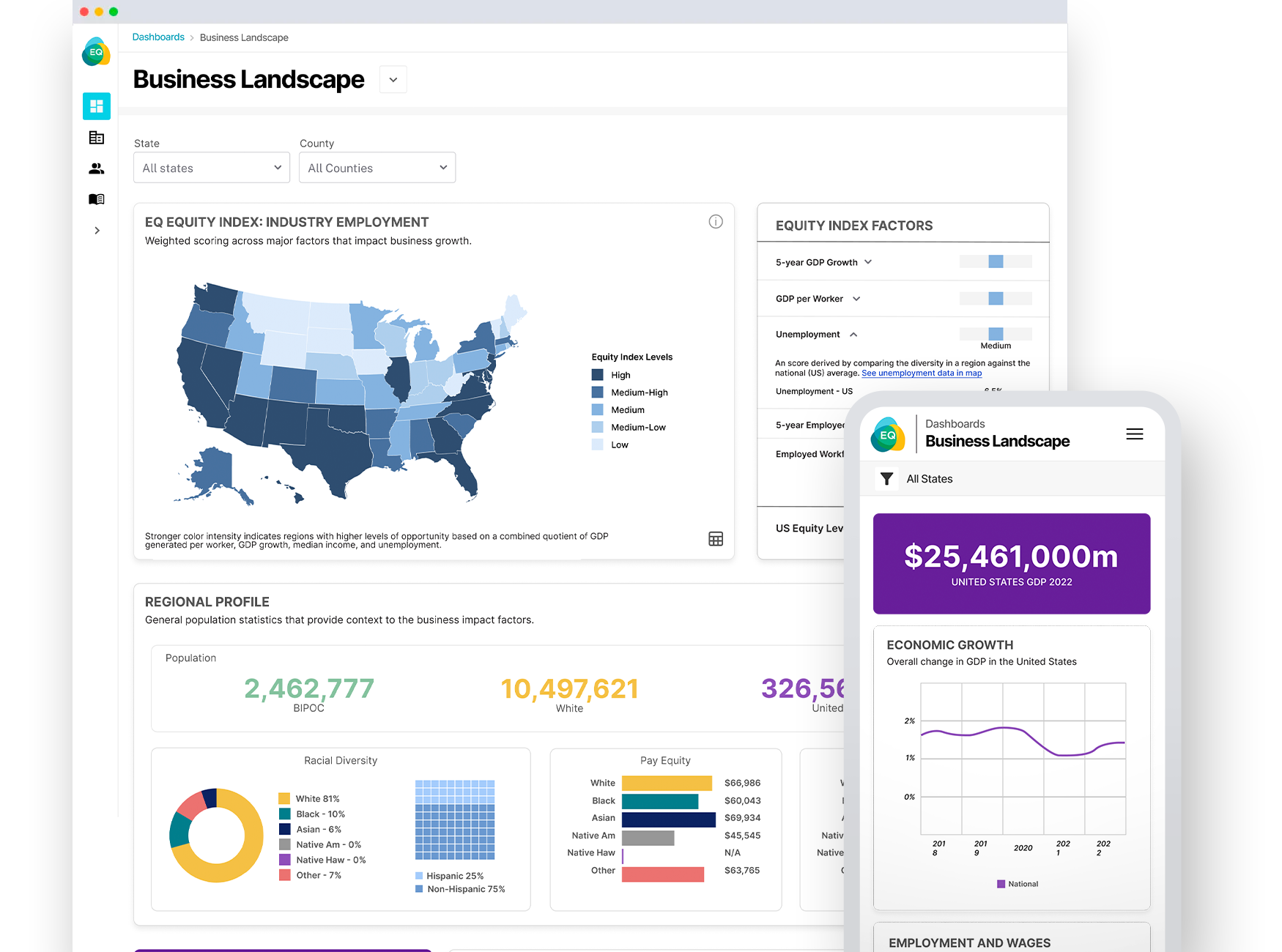This screenshot has width=1282, height=952.
Task: Open the documentation book icon in sidebar
Action: pyautogui.click(x=96, y=198)
